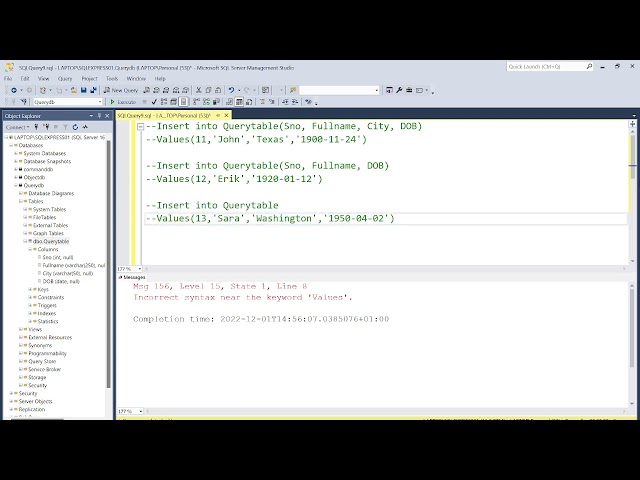Click Specify Values for Template Parameters icon

tap(308, 102)
